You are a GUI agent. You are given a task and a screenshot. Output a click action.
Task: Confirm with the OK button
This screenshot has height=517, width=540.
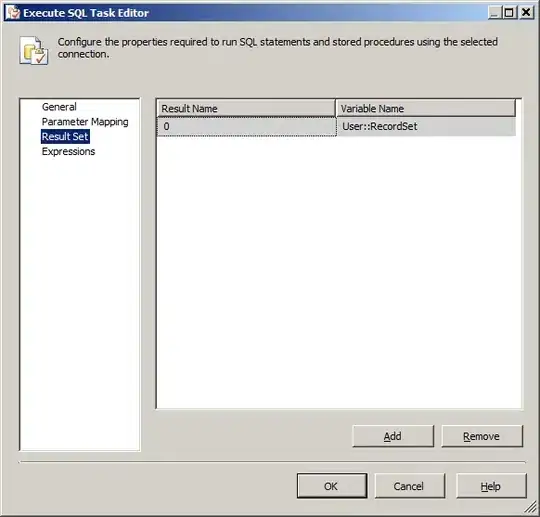pos(332,486)
